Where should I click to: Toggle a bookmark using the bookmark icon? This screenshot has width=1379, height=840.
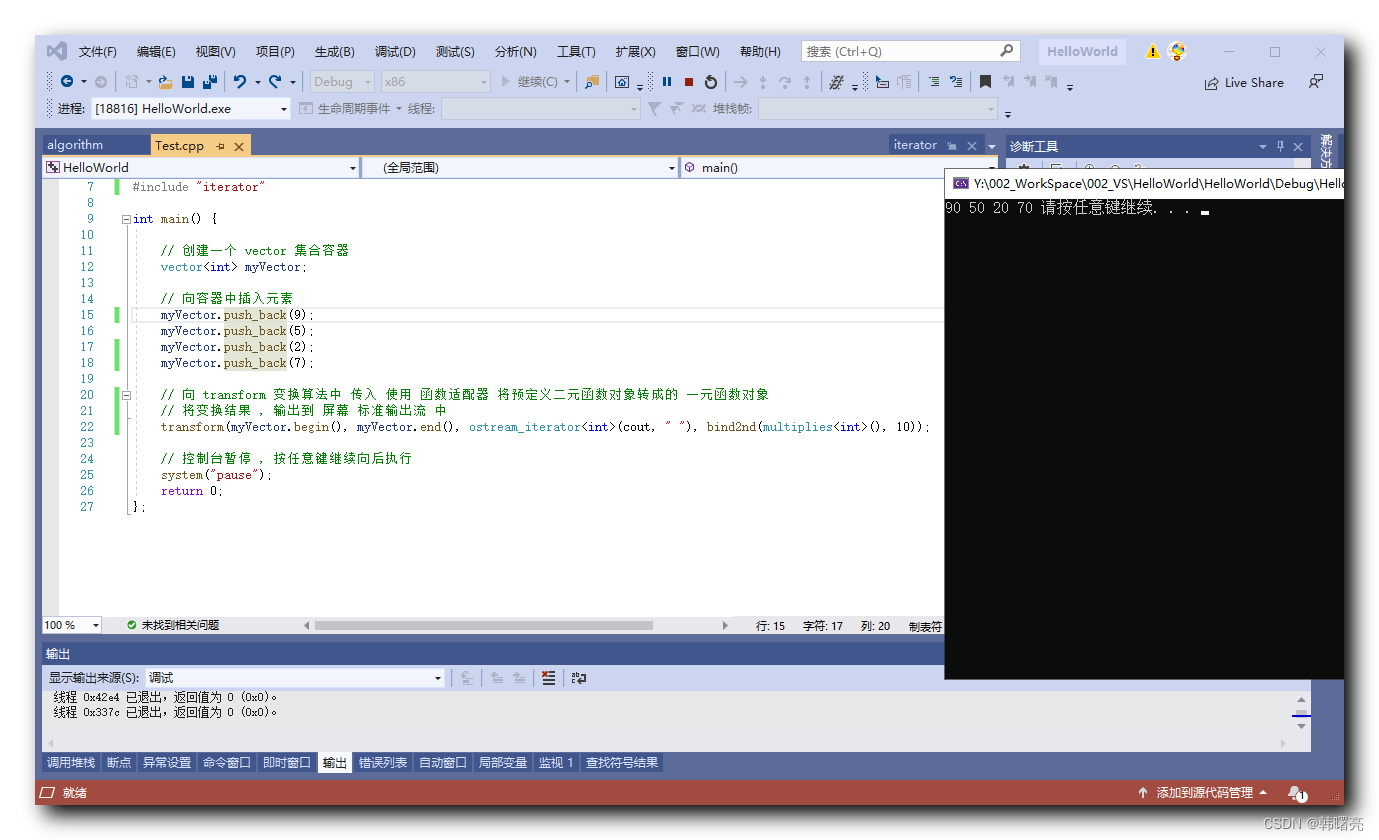(x=987, y=81)
